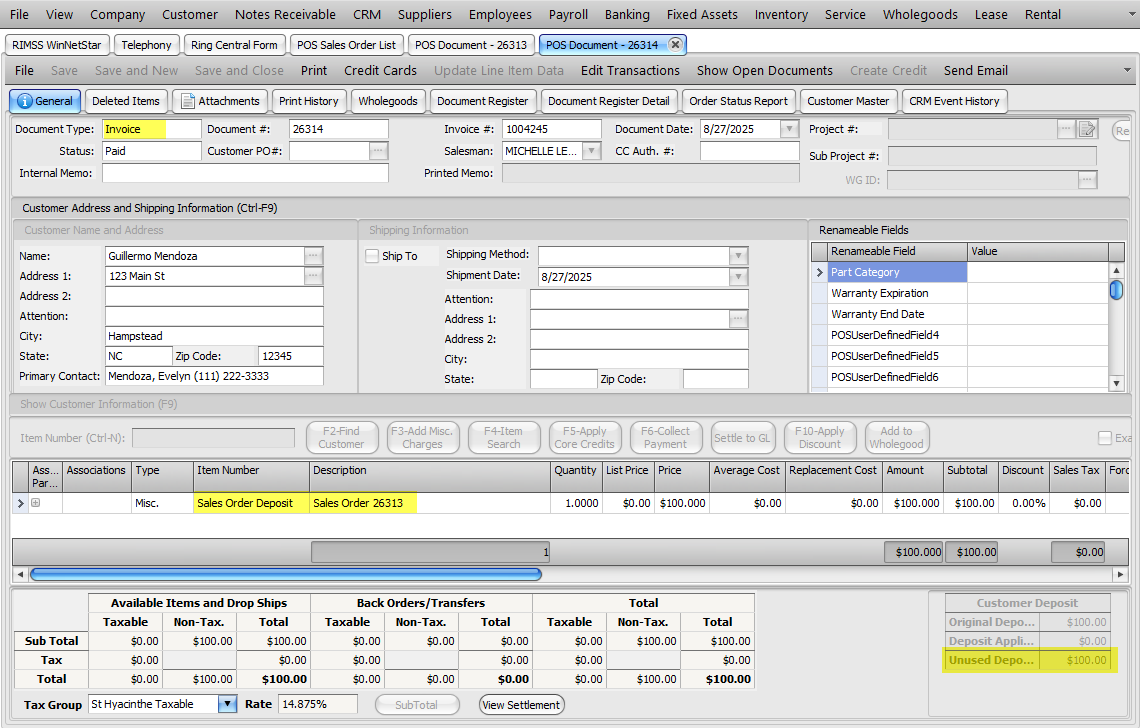This screenshot has width=1140, height=728.
Task: Click Show Open Documents in the toolbar
Action: [x=764, y=70]
